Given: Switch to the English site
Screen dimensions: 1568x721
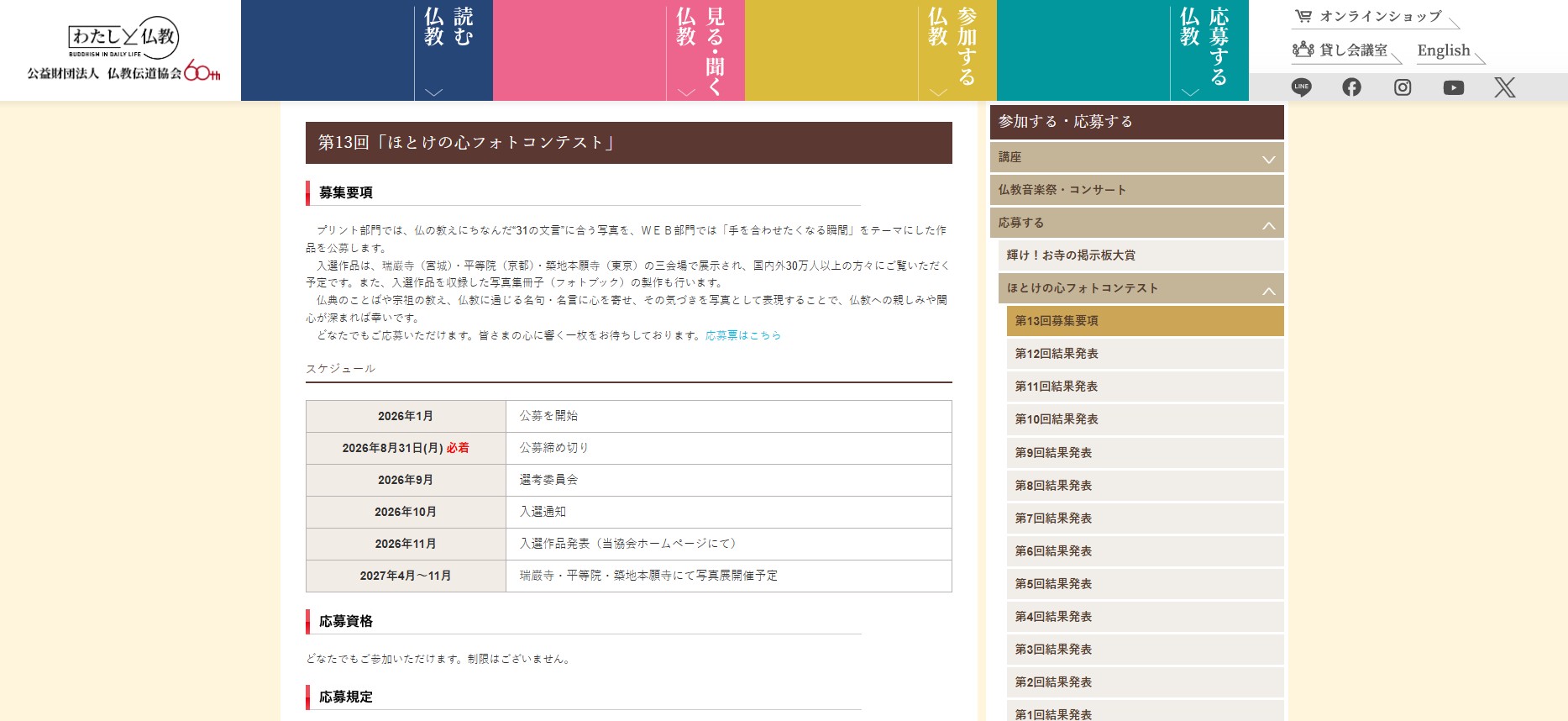Looking at the screenshot, I should [x=1443, y=50].
